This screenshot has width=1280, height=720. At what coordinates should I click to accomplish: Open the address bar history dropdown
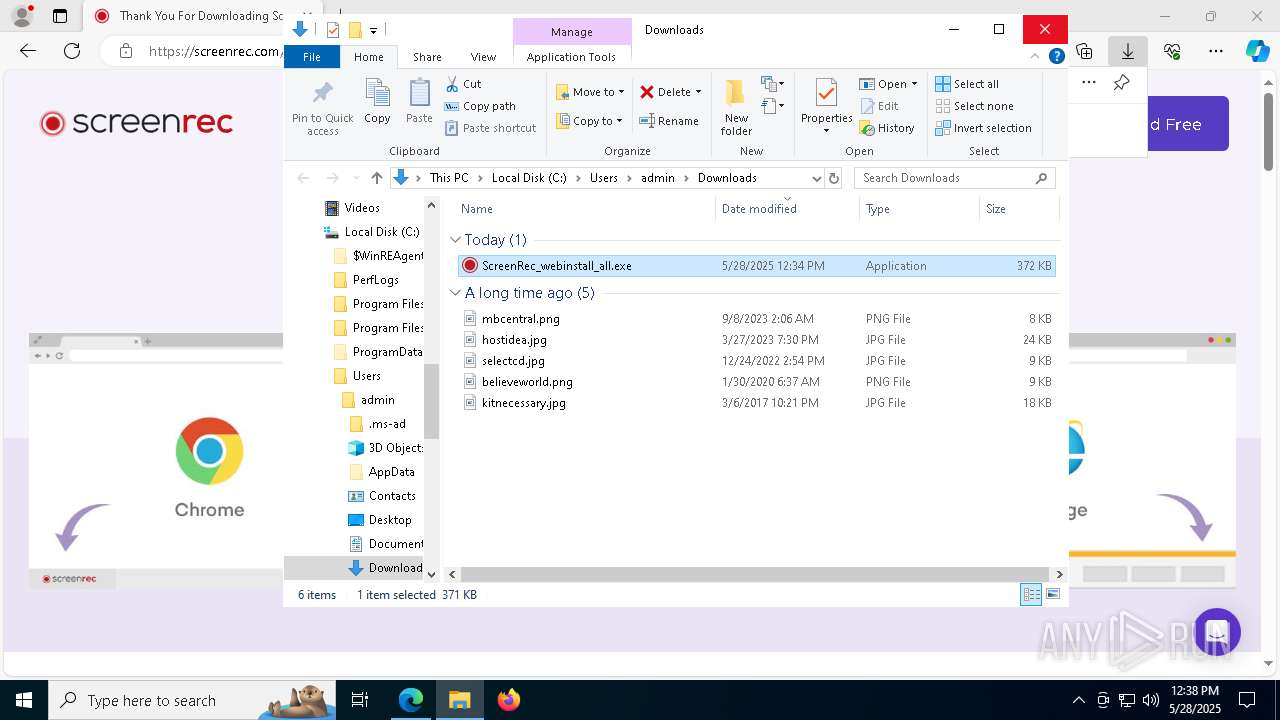(x=817, y=178)
